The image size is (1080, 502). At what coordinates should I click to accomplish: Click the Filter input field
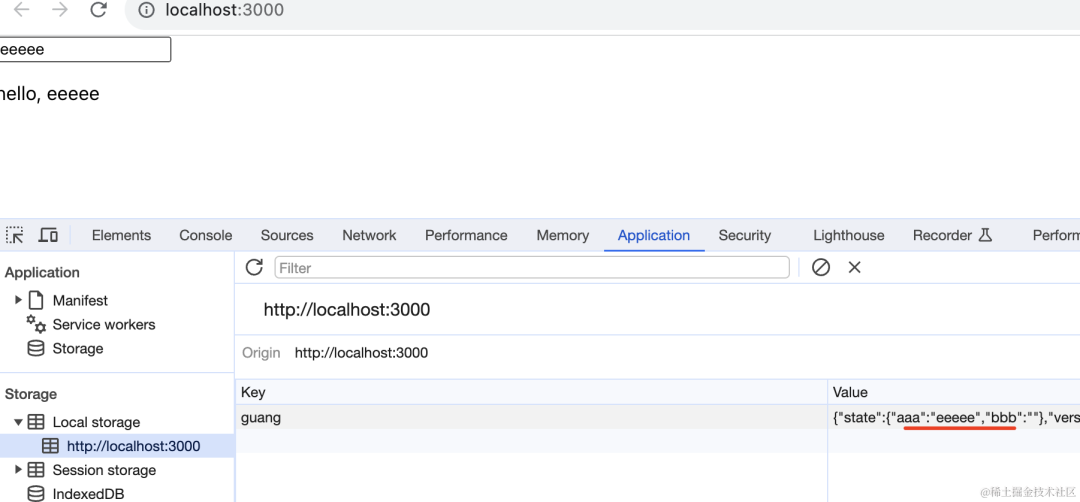(532, 267)
